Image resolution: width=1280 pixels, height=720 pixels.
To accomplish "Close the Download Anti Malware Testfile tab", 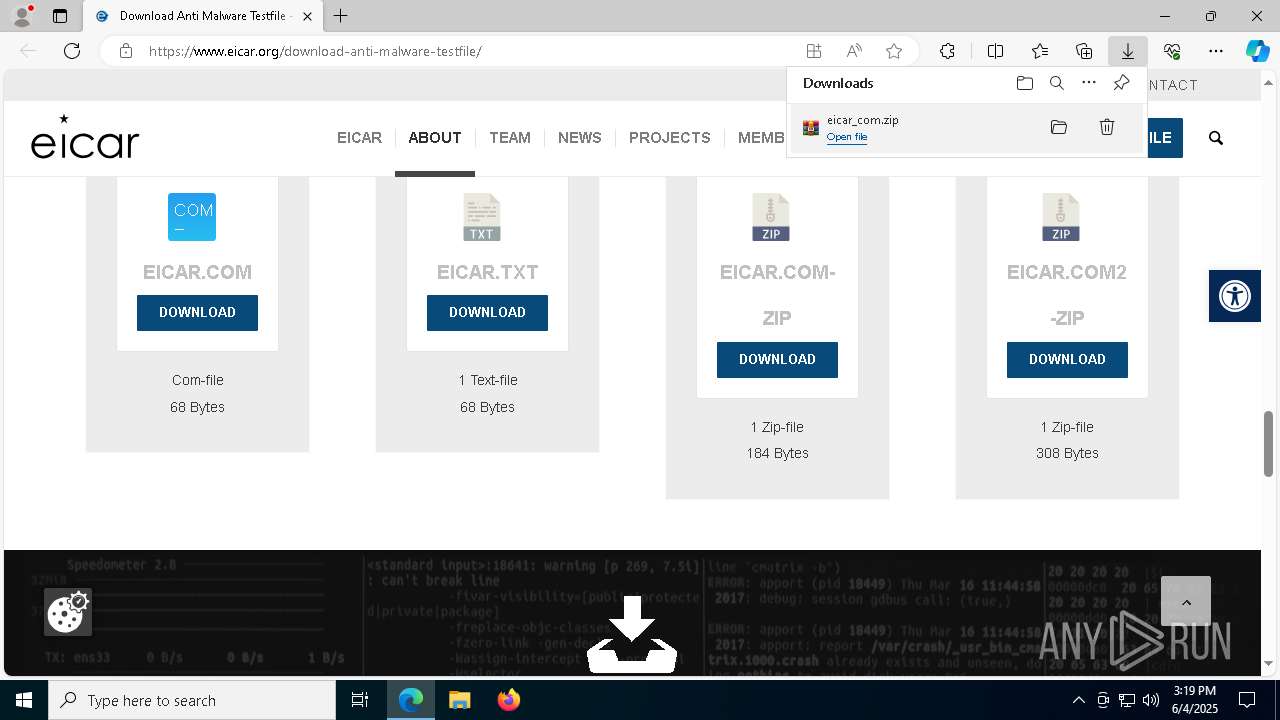I will pos(307,16).
